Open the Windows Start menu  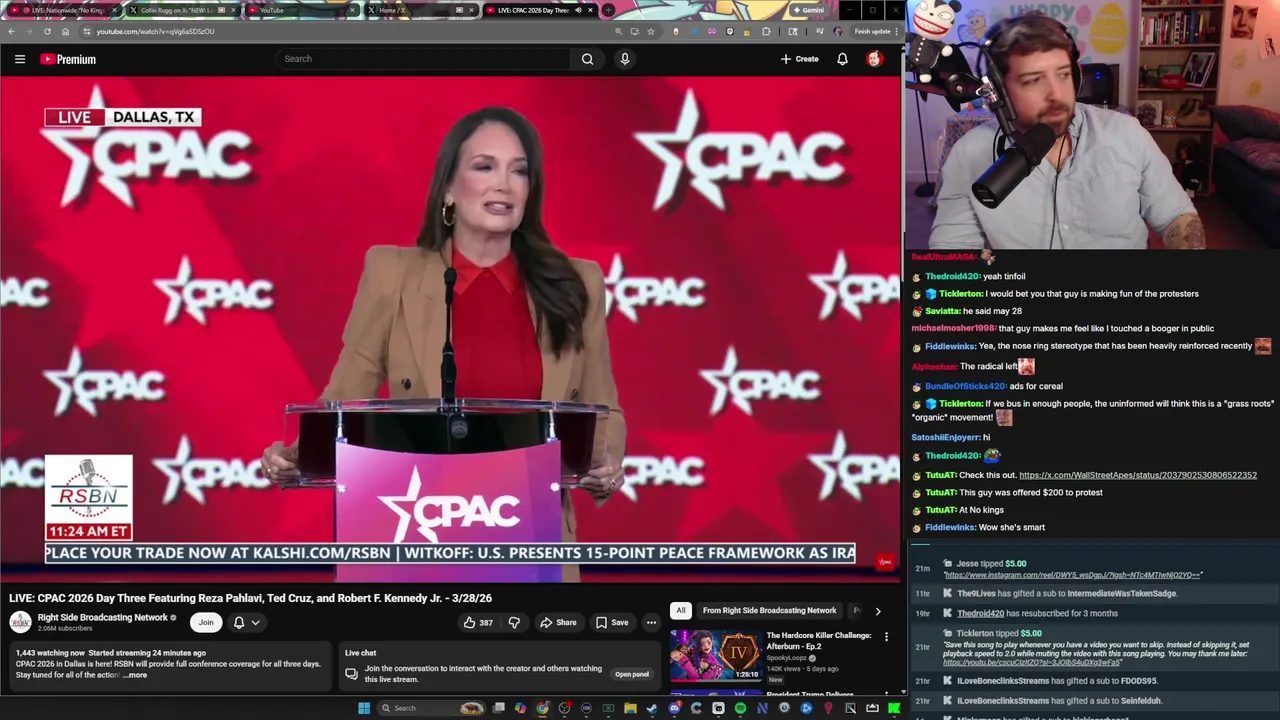tap(365, 708)
